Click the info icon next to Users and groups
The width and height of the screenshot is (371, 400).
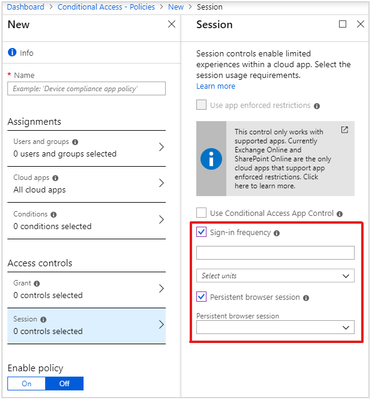click(x=75, y=142)
